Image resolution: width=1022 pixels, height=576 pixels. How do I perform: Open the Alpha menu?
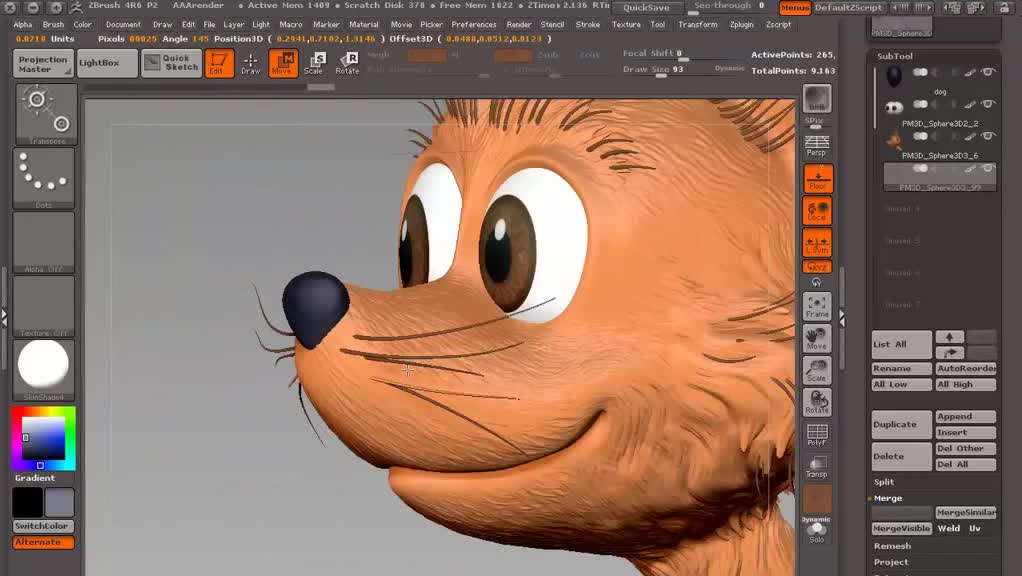click(23, 24)
